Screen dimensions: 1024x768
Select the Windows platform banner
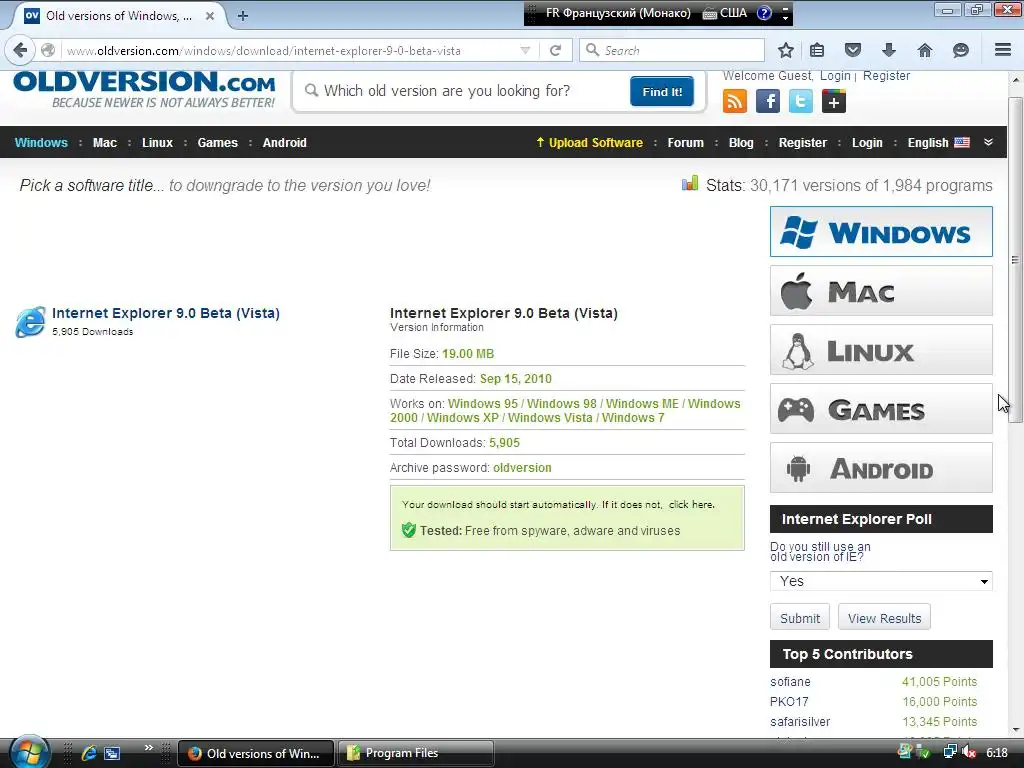tap(881, 232)
